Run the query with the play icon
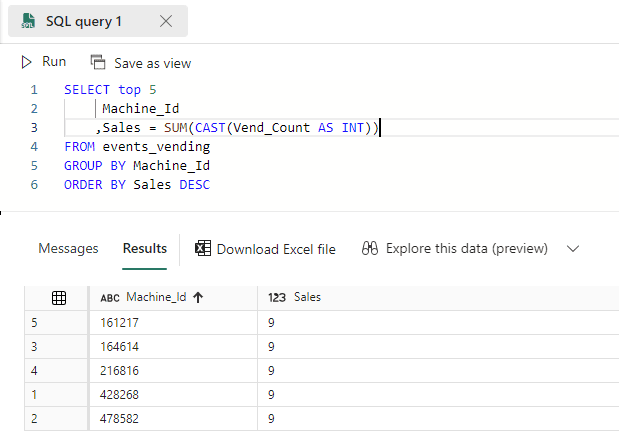This screenshot has width=619, height=441. click(26, 62)
